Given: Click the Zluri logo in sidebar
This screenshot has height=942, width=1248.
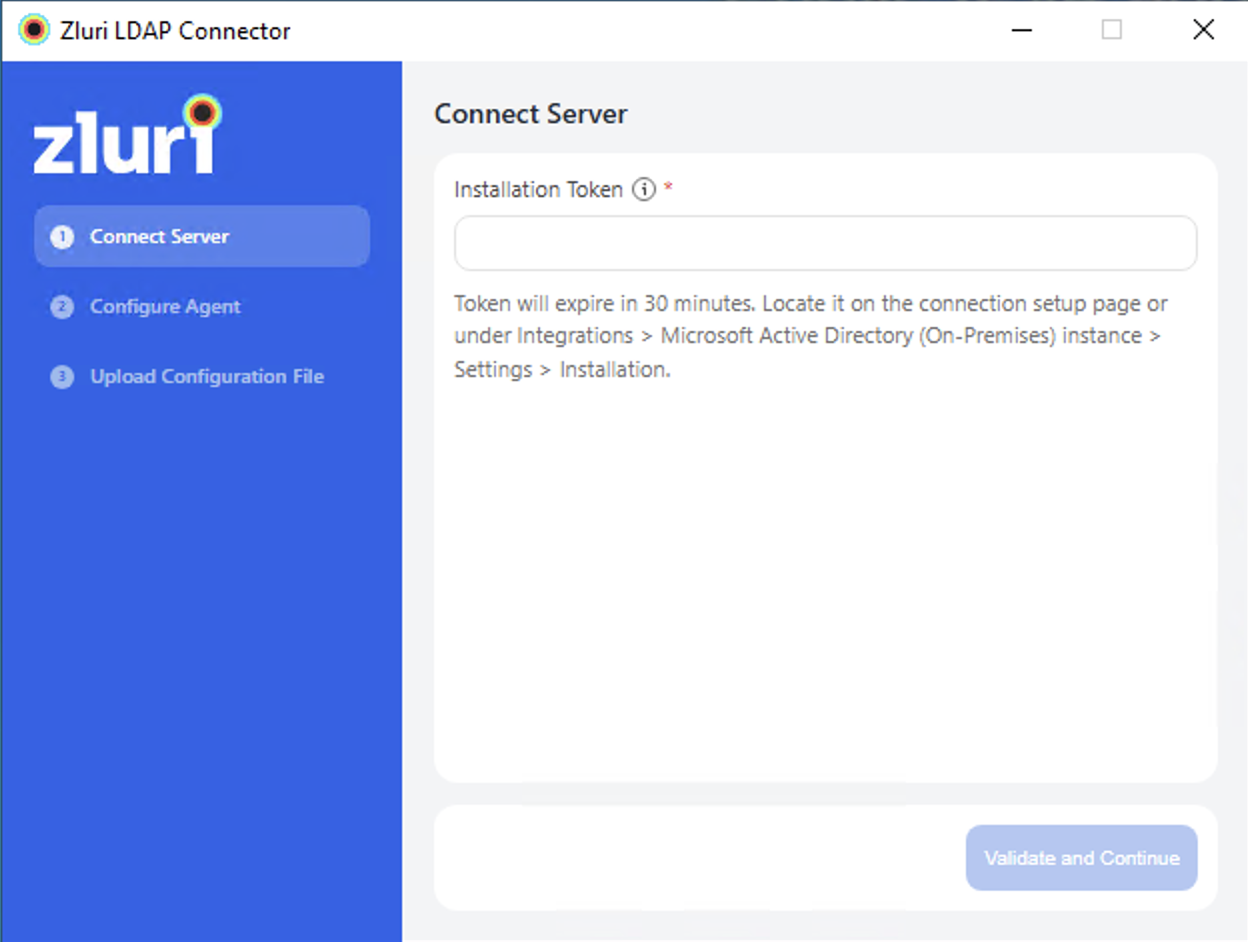Looking at the screenshot, I should click(127, 135).
